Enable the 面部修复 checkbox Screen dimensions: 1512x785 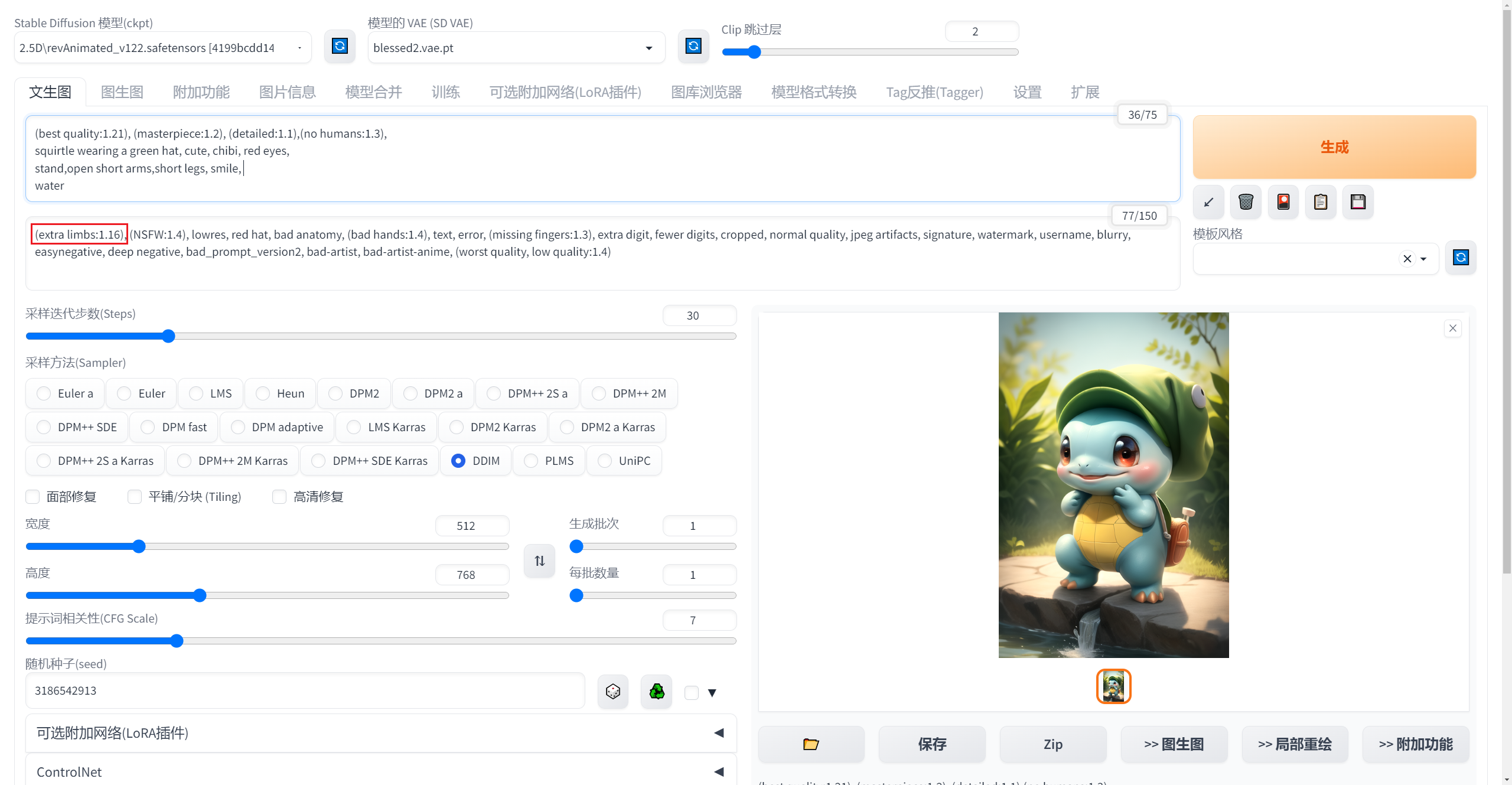(x=33, y=497)
